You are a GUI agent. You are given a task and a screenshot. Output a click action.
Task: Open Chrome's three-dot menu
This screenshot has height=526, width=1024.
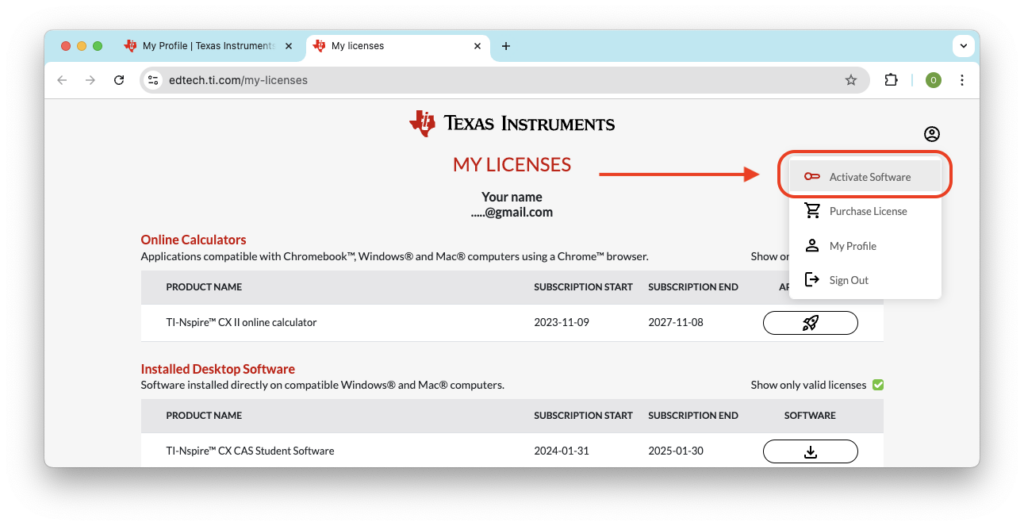[x=962, y=80]
